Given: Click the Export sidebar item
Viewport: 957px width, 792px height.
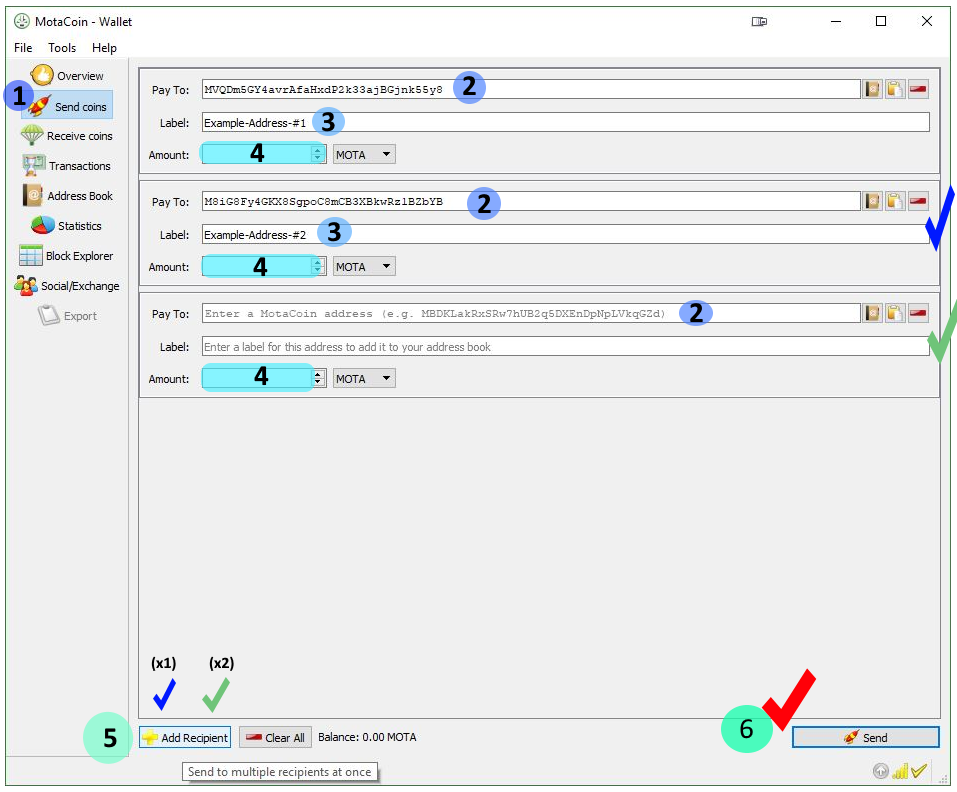Looking at the screenshot, I should (67, 315).
